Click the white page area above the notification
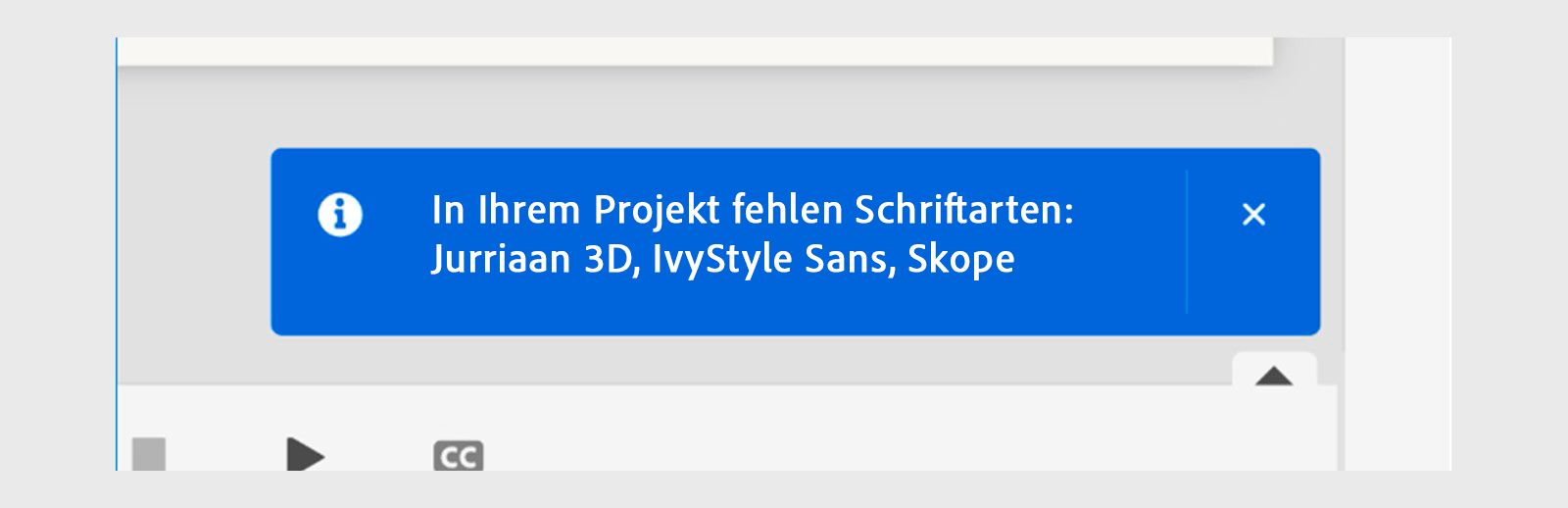 click(x=686, y=51)
